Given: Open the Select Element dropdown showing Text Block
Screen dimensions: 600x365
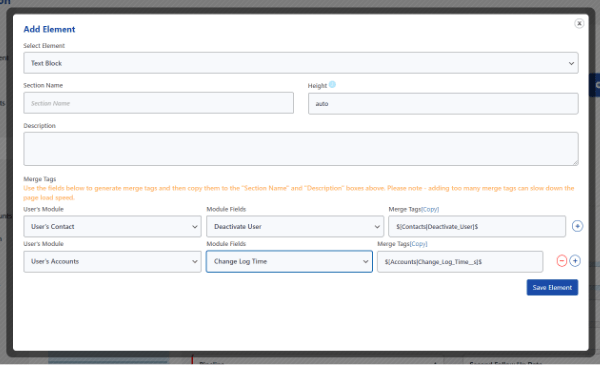Looking at the screenshot, I should coord(301,63).
